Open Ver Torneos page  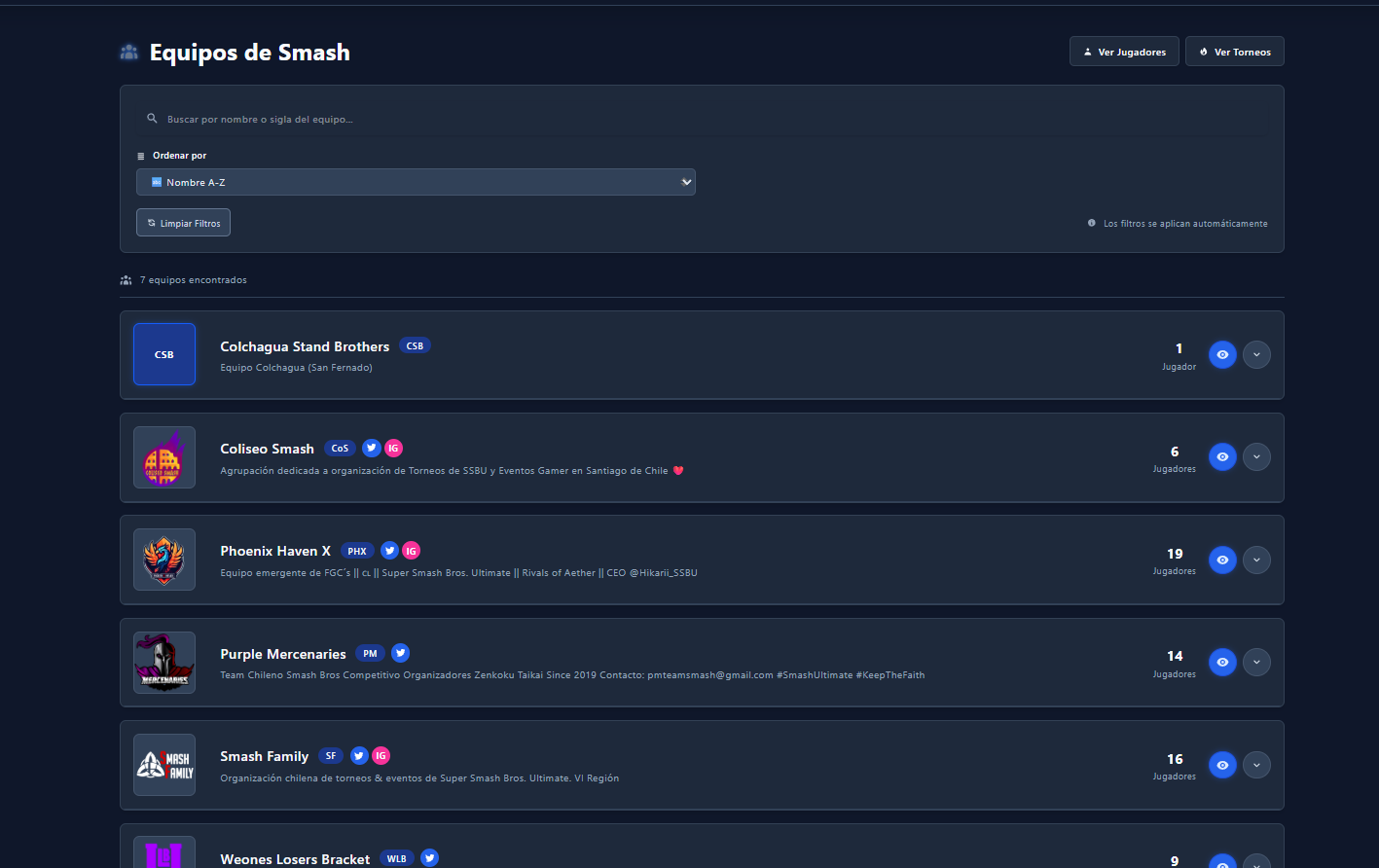(1234, 52)
